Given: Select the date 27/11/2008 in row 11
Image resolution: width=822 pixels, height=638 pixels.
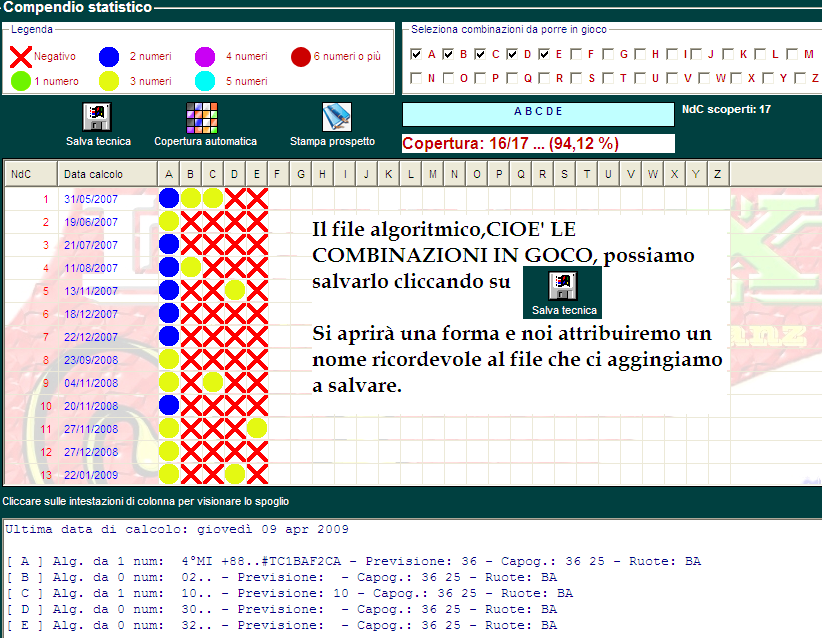Looking at the screenshot, I should (91, 429).
